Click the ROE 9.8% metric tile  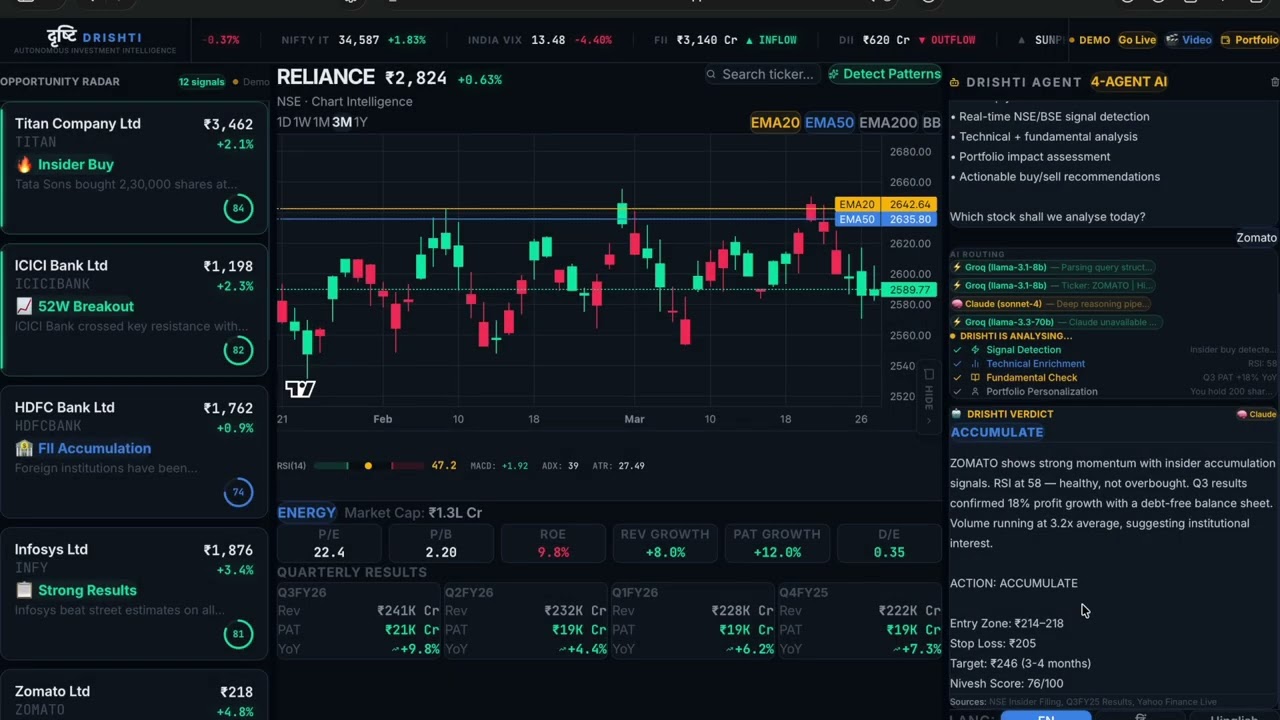point(552,543)
